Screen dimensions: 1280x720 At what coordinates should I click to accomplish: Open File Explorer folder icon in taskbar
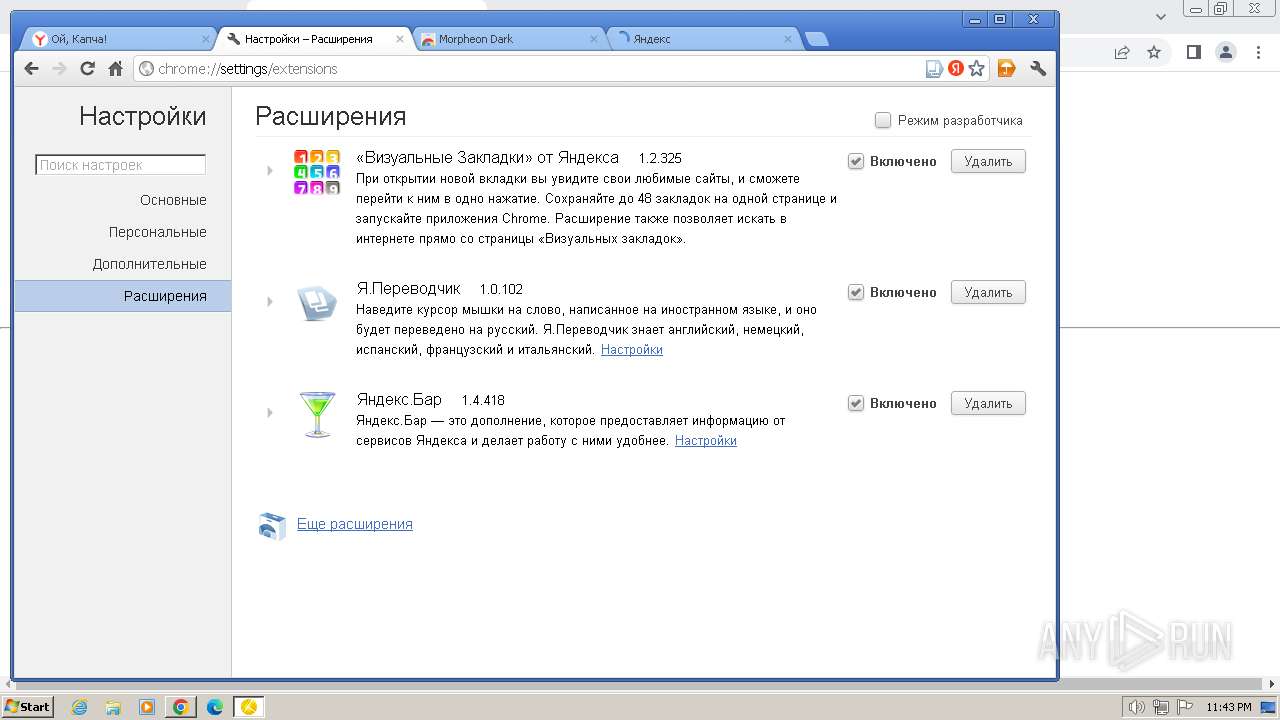113,707
